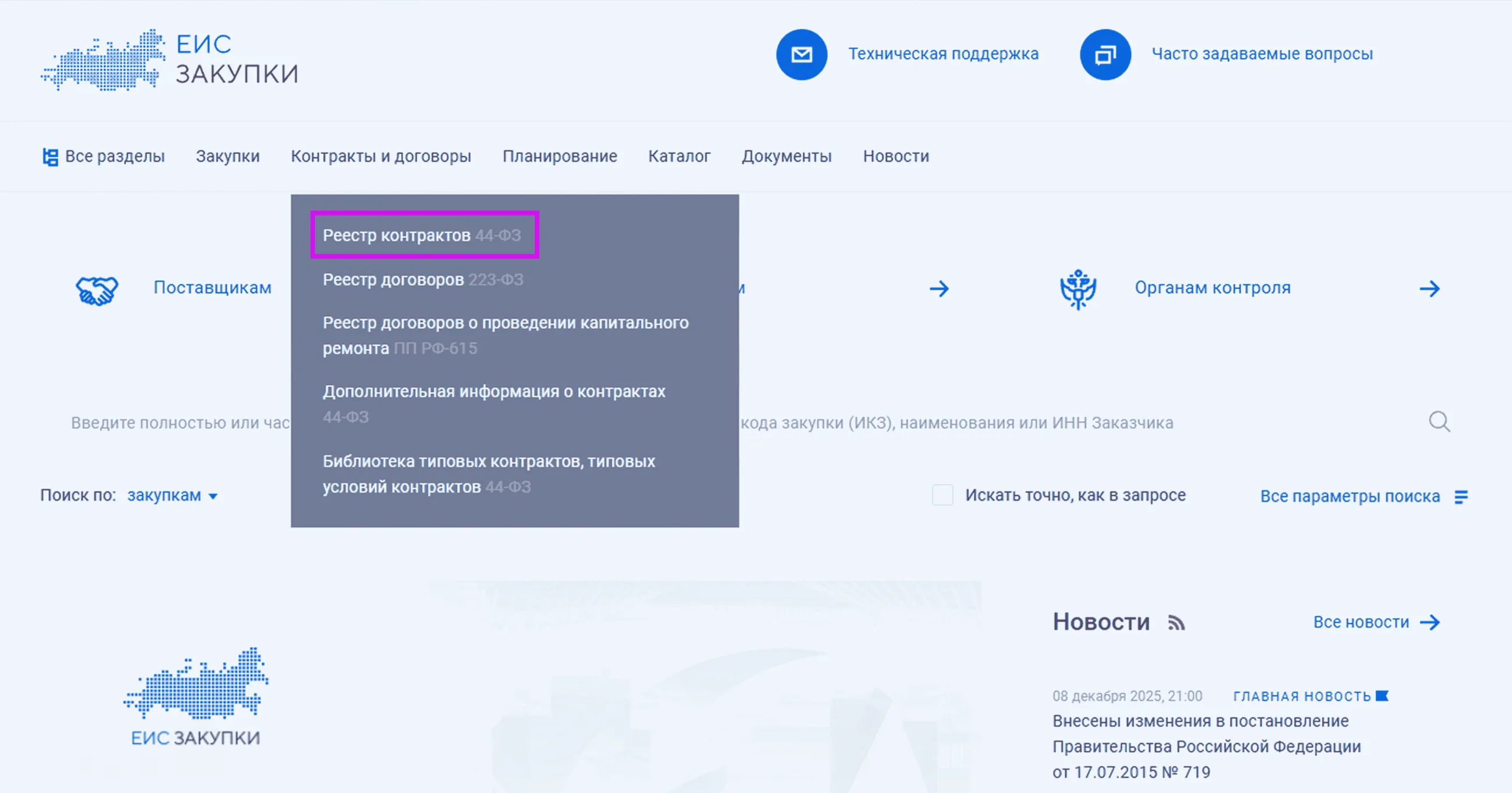
Task: Click the emblem icon for Органам контроля
Action: (x=1078, y=289)
